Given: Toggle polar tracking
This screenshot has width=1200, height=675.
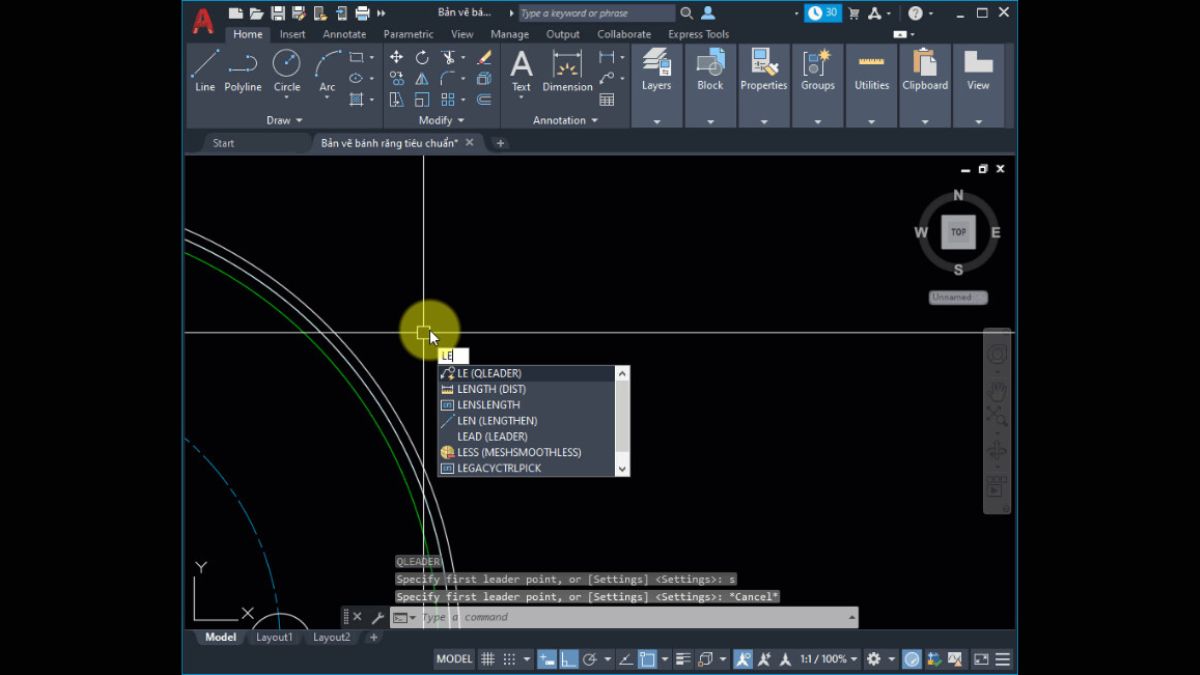Looking at the screenshot, I should 590,659.
